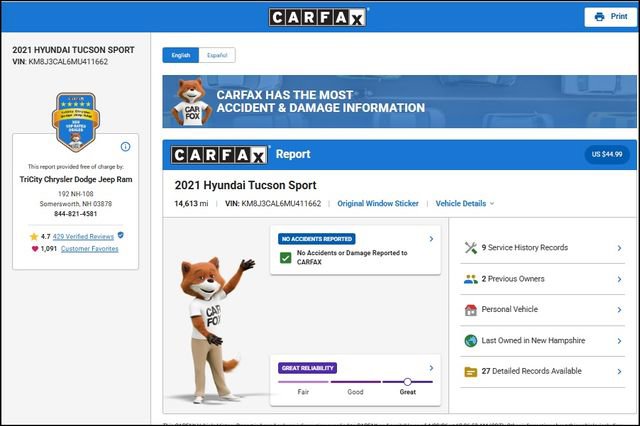
Task: Switch language to Español
Action: [217, 55]
